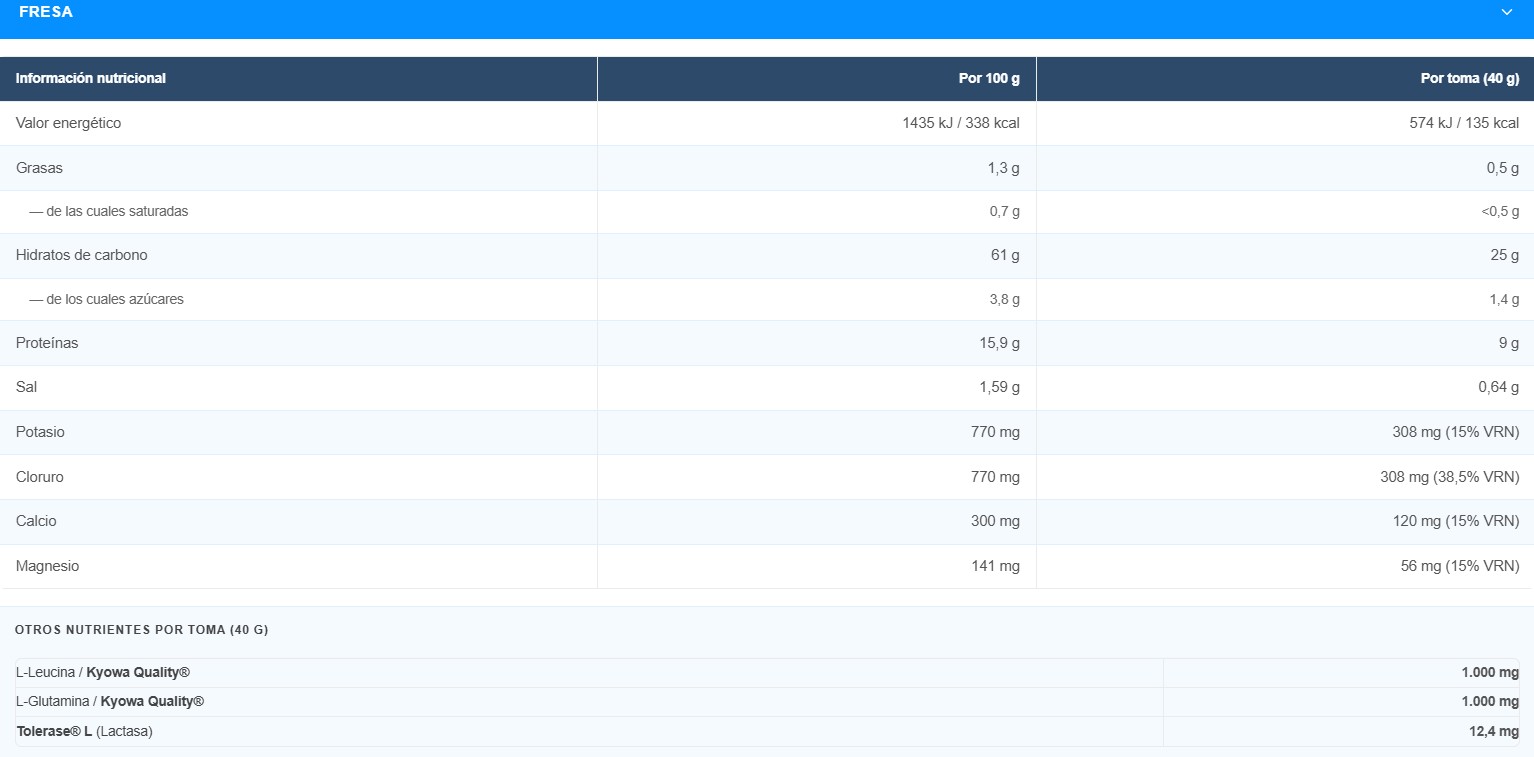The width and height of the screenshot is (1534, 757).
Task: Select the L-Leucina Kyowa Quality row
Action: pyautogui.click(x=767, y=673)
